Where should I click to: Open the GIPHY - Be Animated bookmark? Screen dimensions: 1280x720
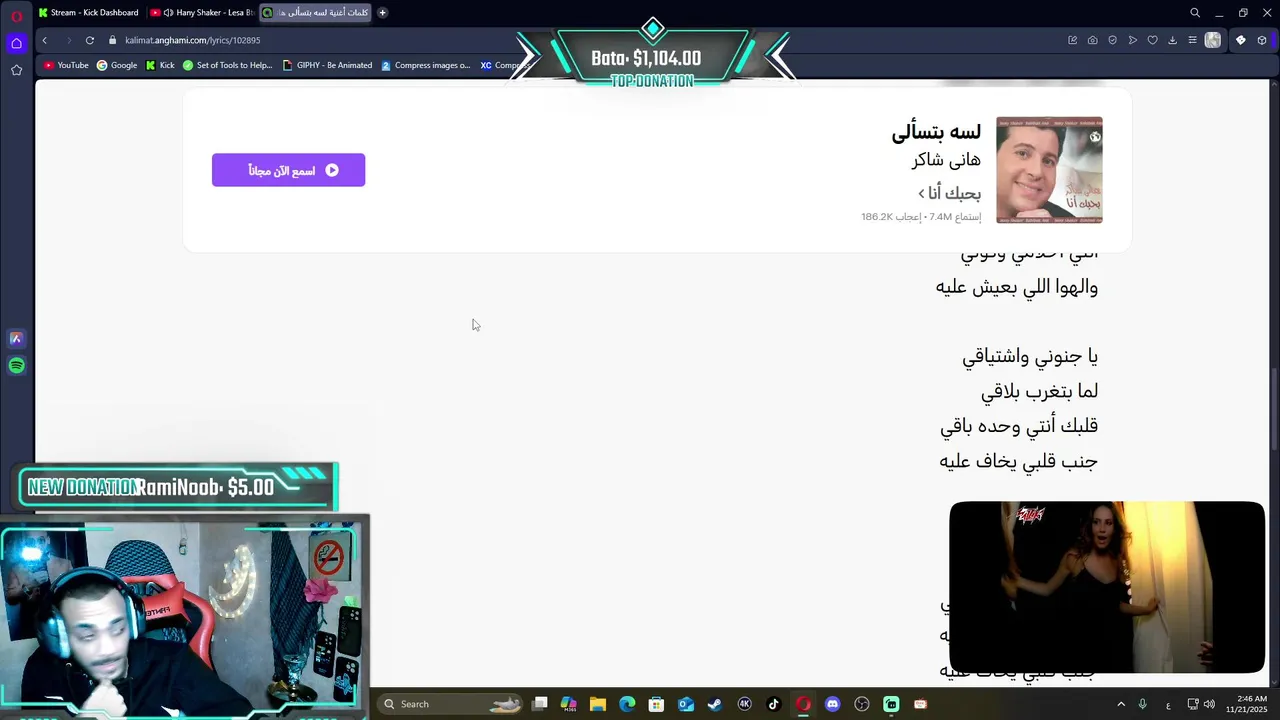click(x=327, y=65)
